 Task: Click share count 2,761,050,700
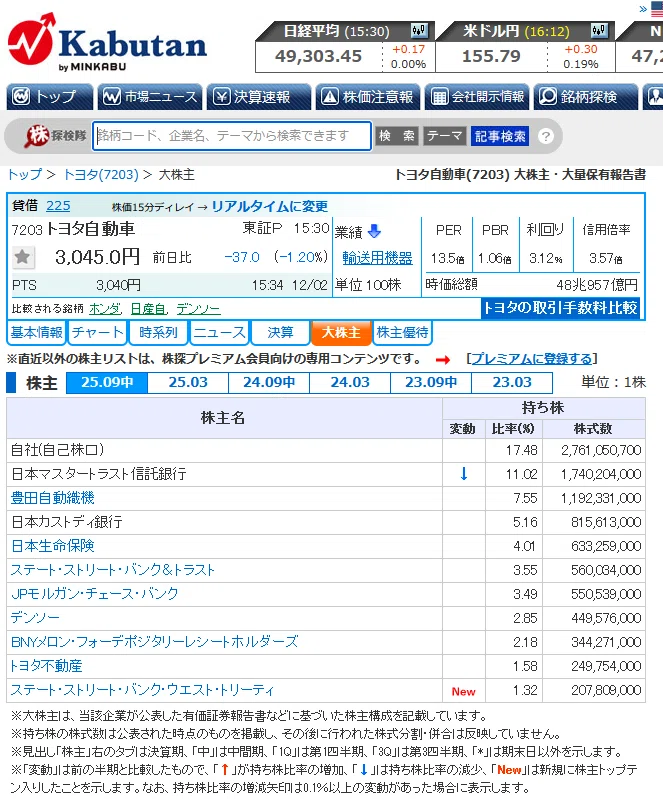(601, 450)
